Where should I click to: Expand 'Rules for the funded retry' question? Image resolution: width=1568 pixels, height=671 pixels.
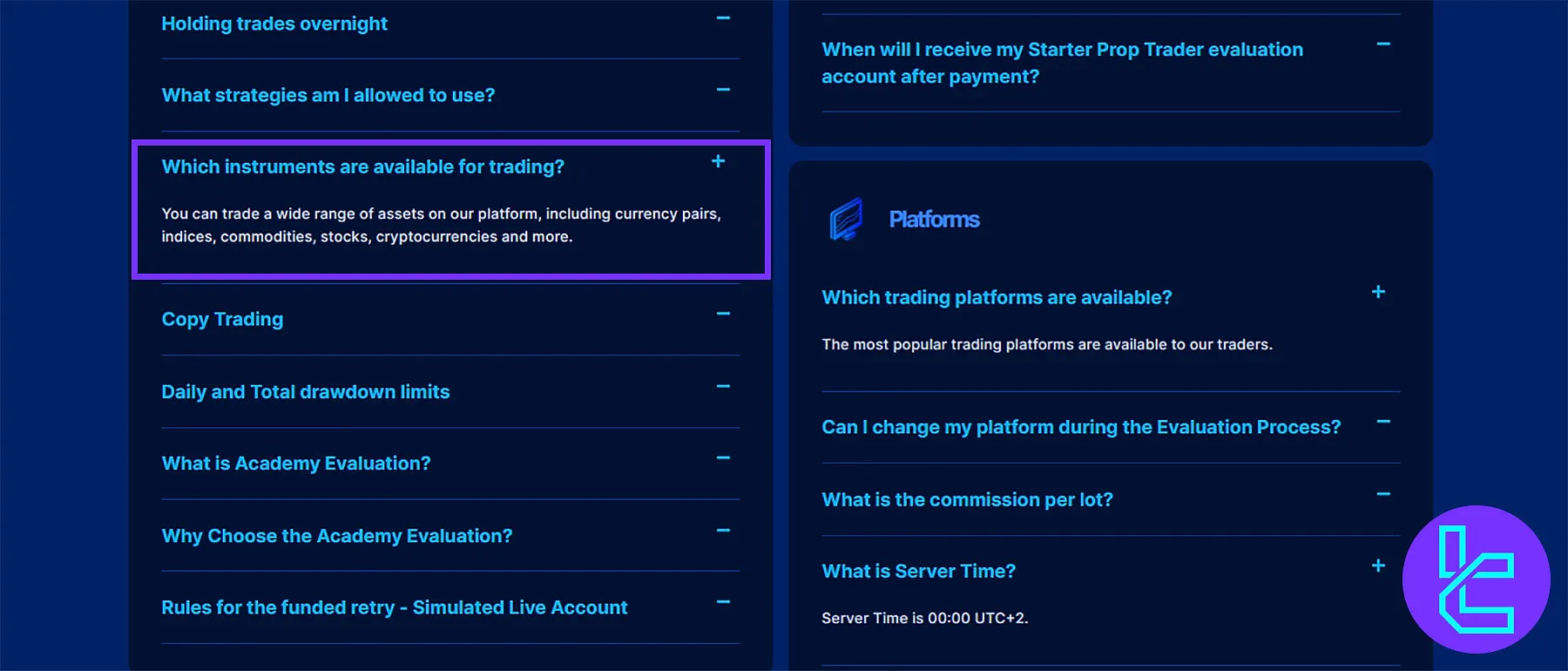[x=394, y=607]
